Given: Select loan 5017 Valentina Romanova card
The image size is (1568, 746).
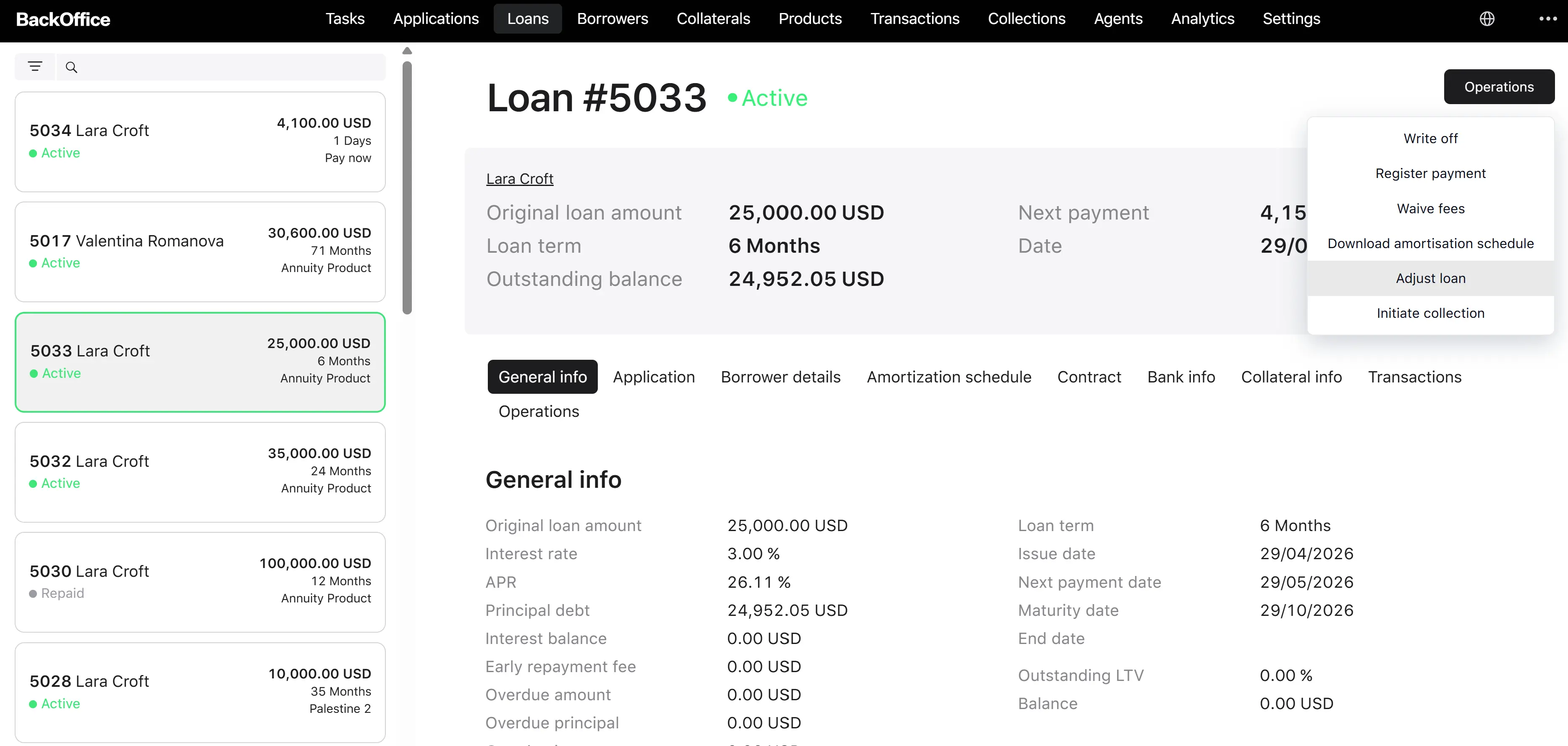Looking at the screenshot, I should (x=200, y=252).
